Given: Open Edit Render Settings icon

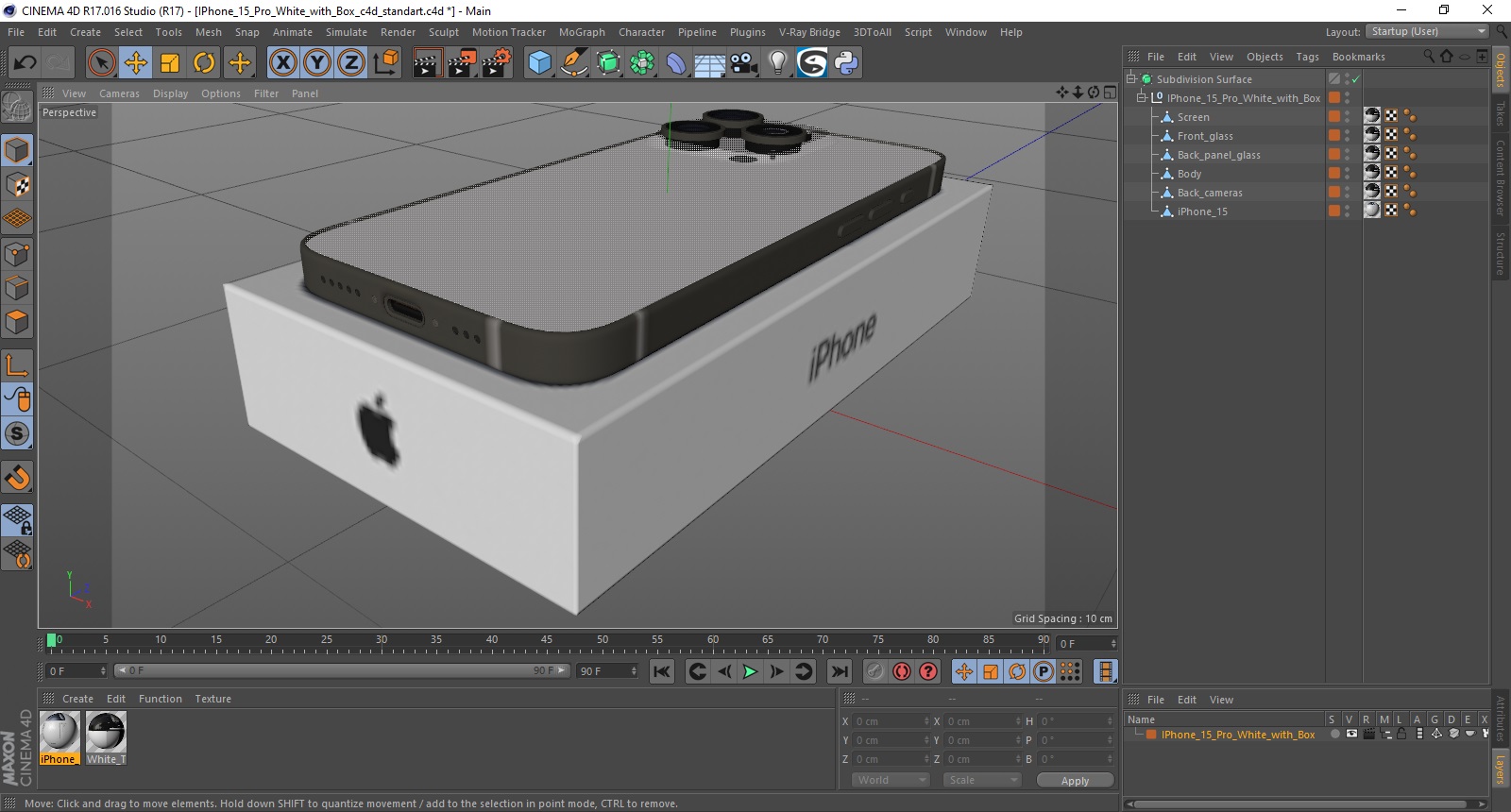Looking at the screenshot, I should [x=497, y=63].
